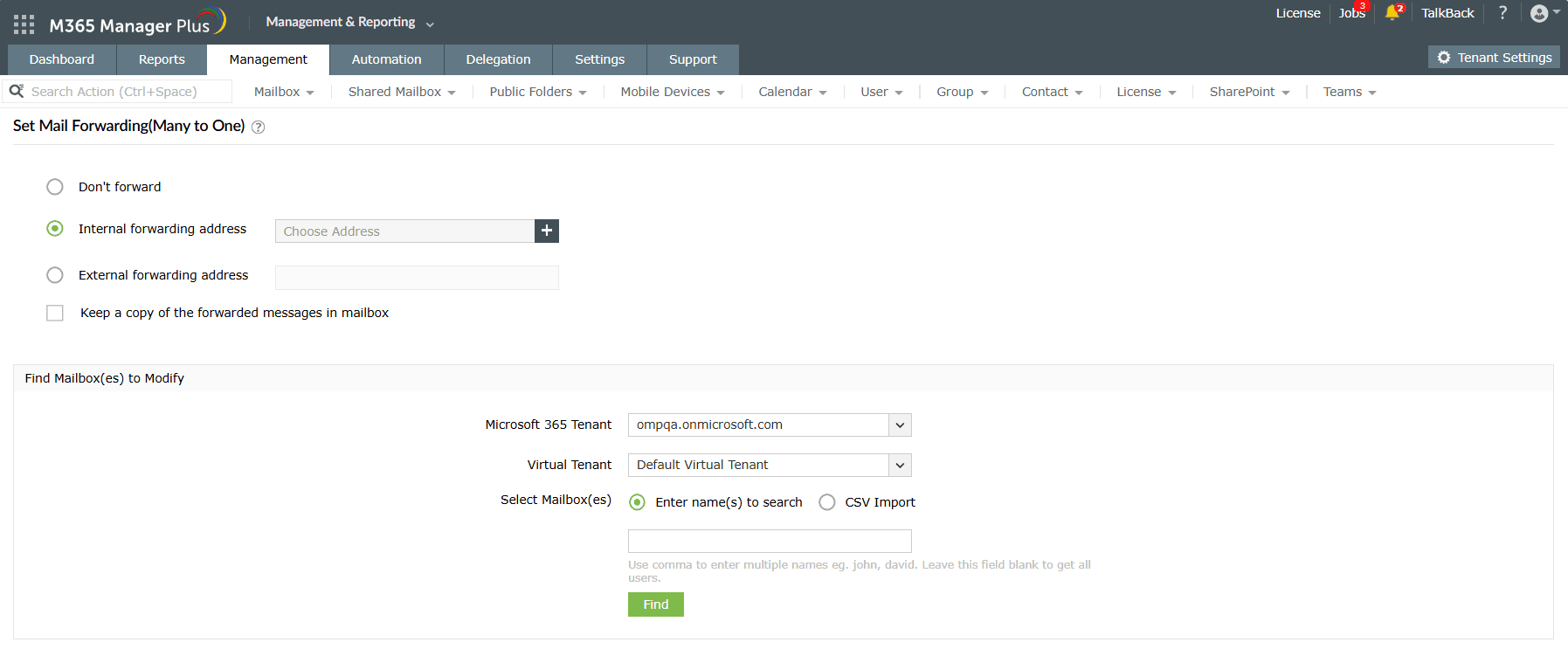
Task: Switch to the Reports tab
Action: pyautogui.click(x=162, y=59)
